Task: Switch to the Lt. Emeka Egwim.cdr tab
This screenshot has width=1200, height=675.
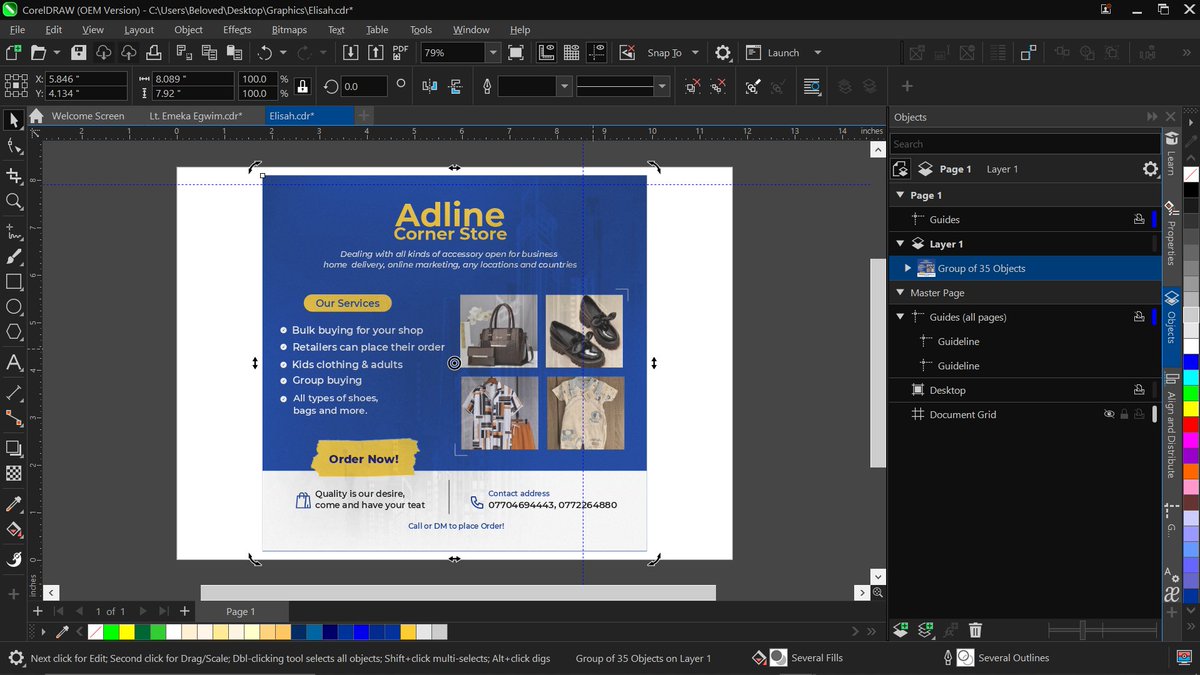Action: (195, 116)
